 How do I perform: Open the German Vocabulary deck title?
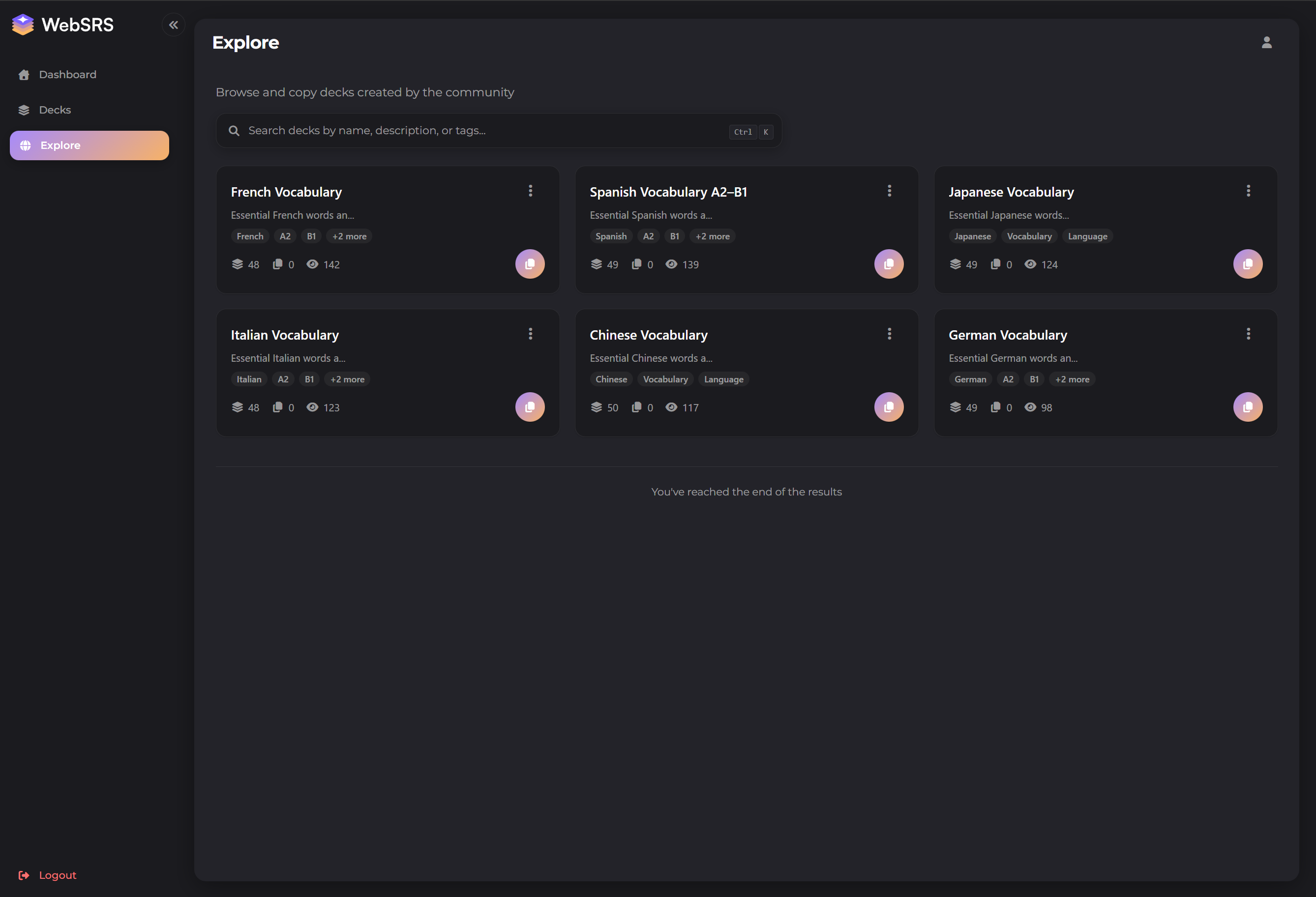click(1007, 336)
